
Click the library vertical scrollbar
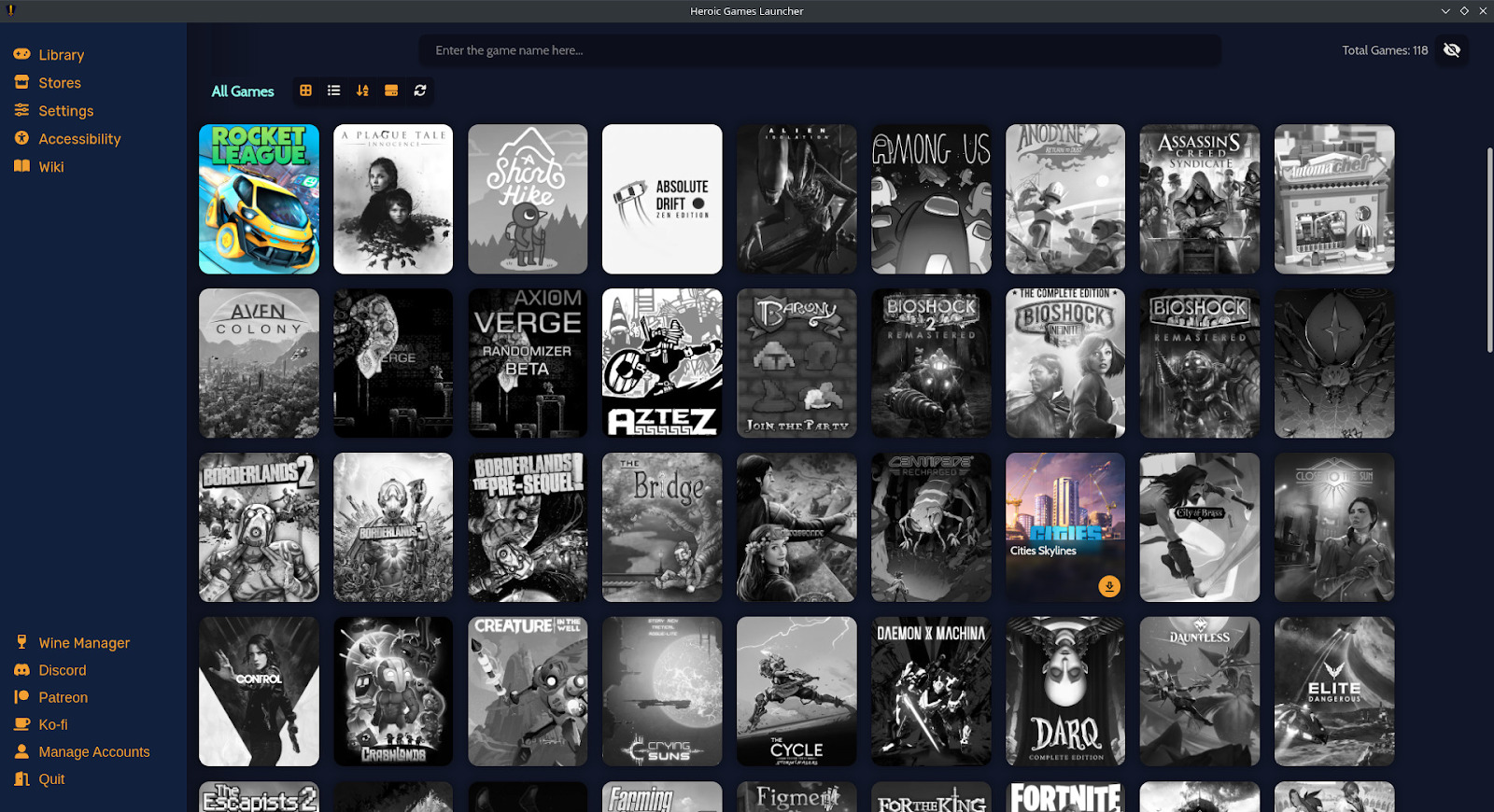point(1489,250)
